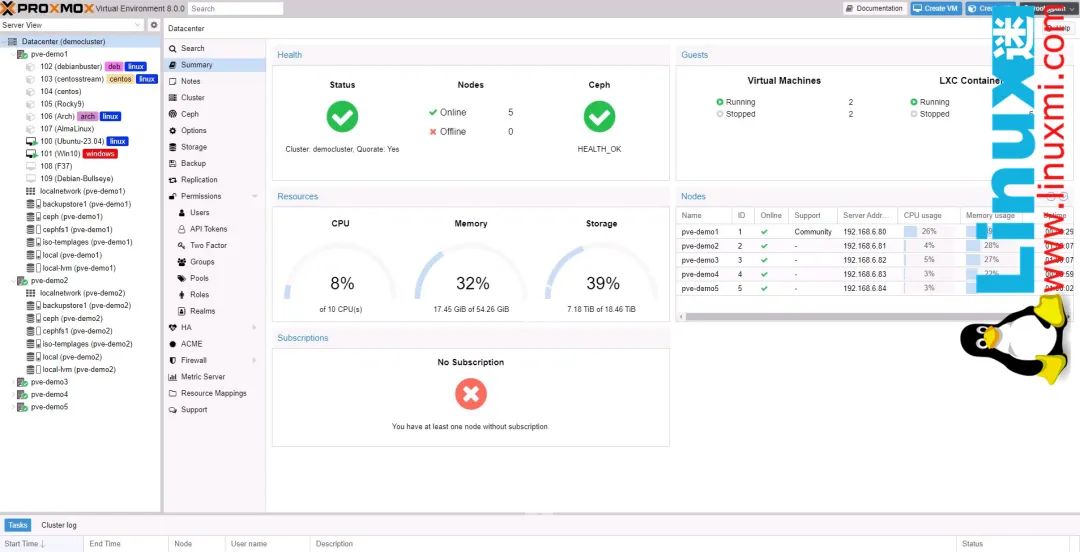
Task: Click the gear icon beside Server View
Action: [154, 25]
